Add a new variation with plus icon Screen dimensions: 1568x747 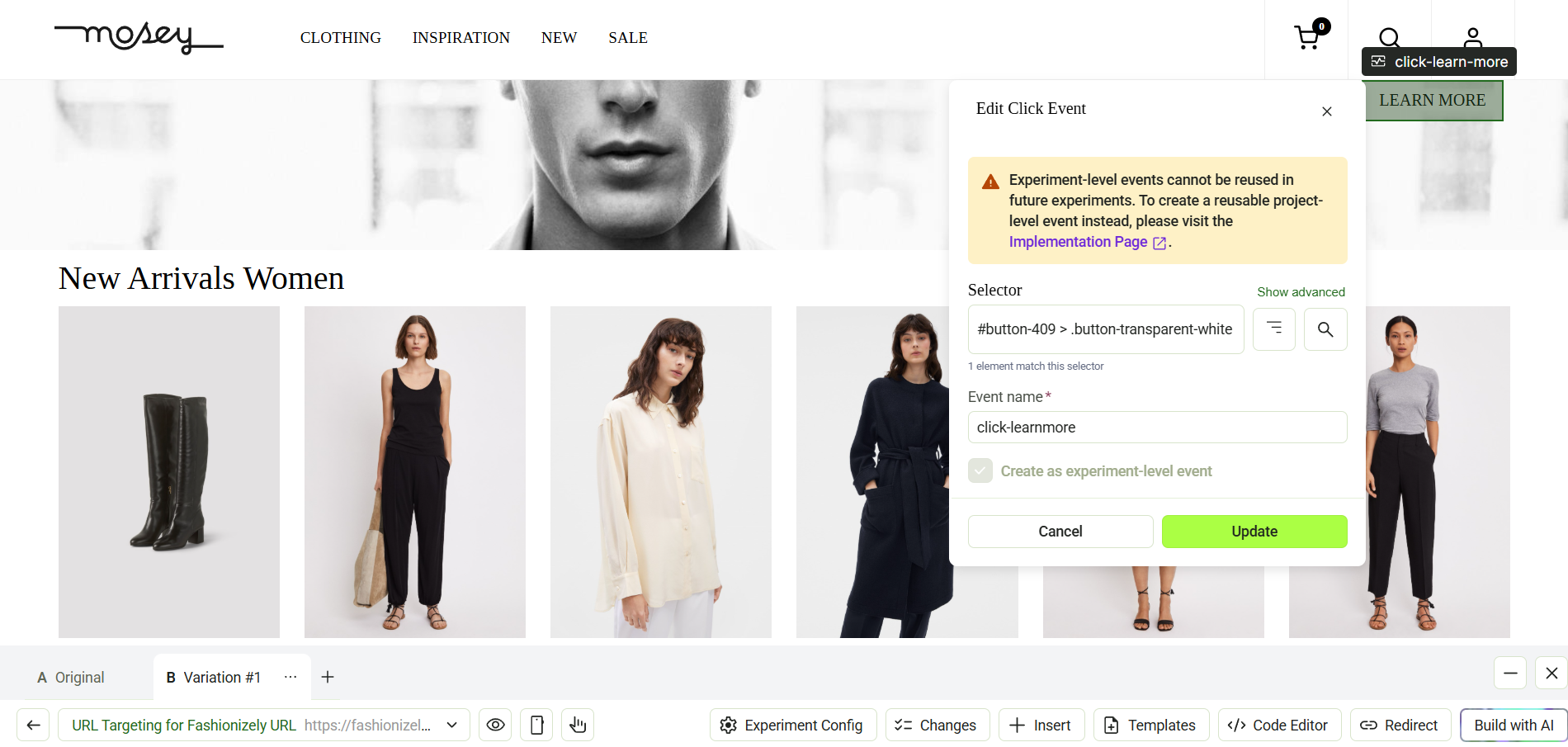click(328, 677)
